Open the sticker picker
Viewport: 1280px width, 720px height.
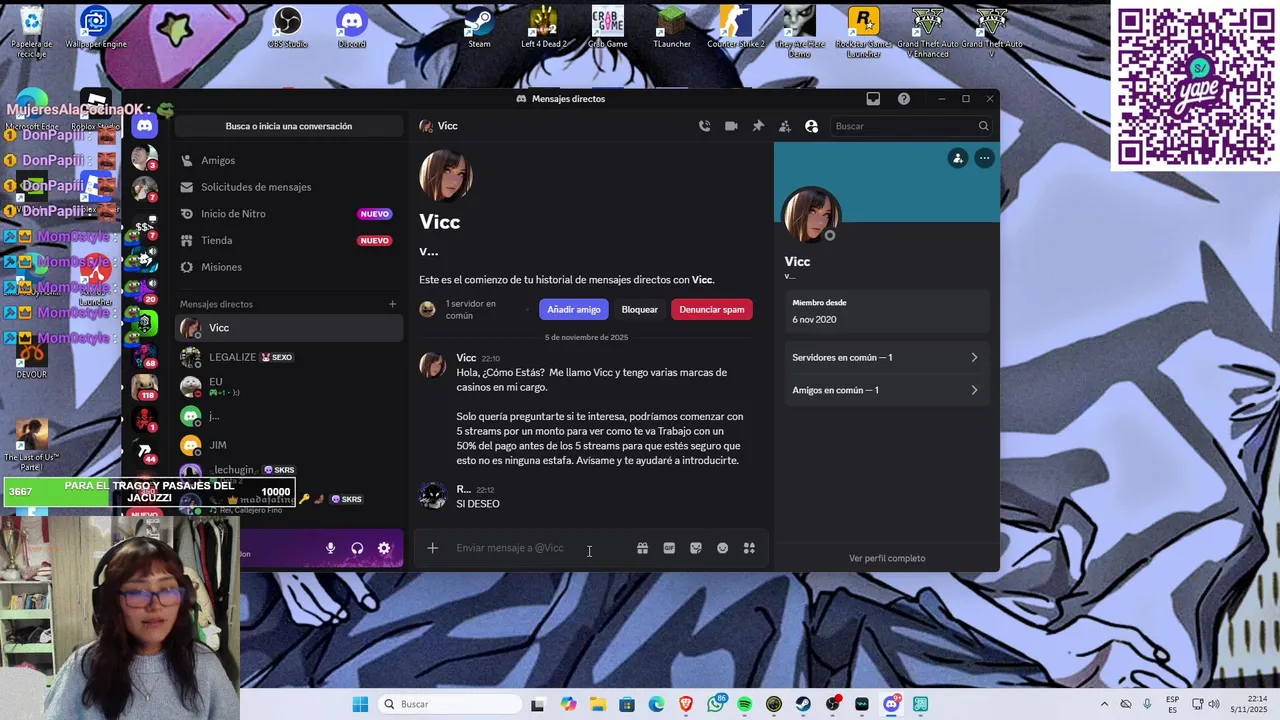pos(696,548)
